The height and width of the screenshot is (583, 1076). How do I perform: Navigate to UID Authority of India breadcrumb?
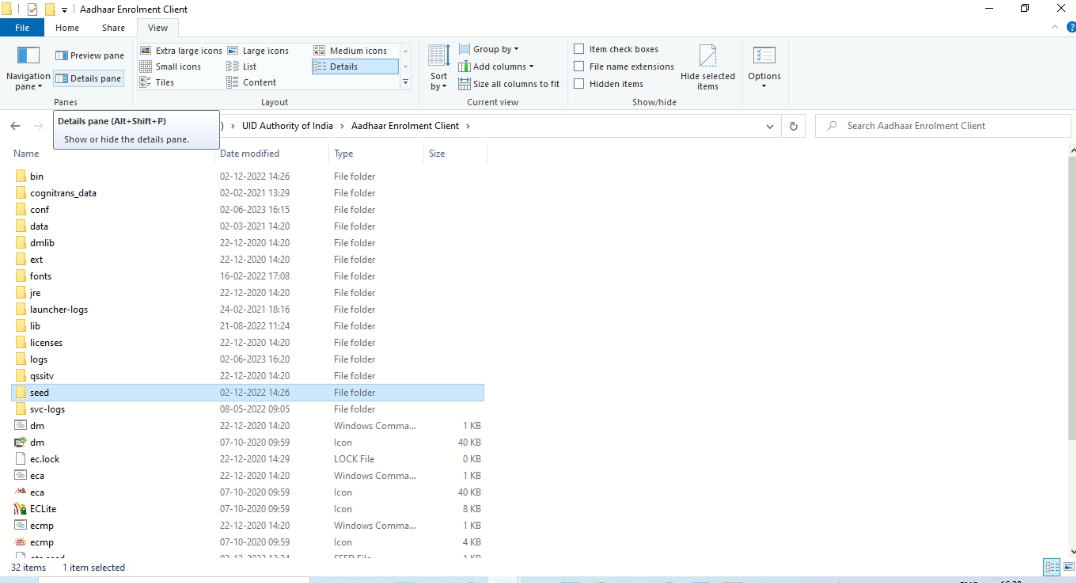(288, 126)
